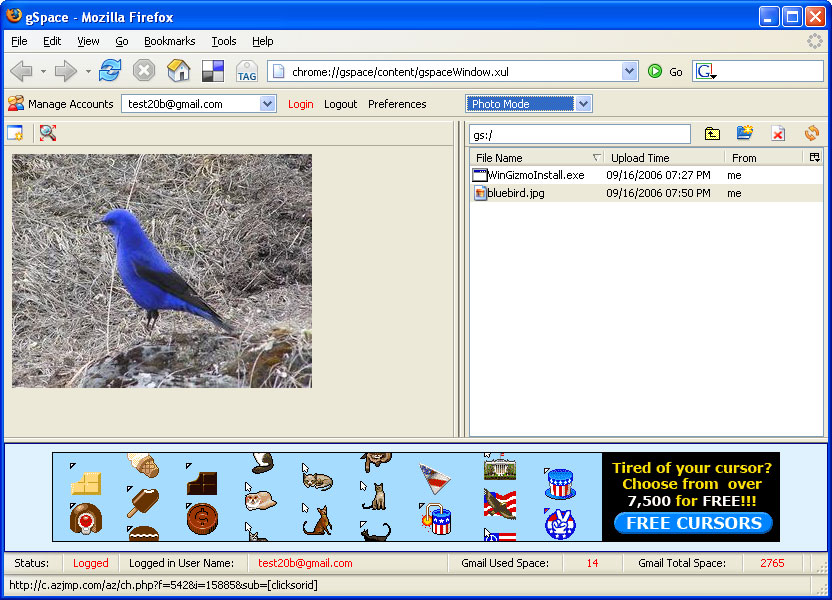The width and height of the screenshot is (832, 600).
Task: Click the new window icon above the photo
Action: coord(15,133)
